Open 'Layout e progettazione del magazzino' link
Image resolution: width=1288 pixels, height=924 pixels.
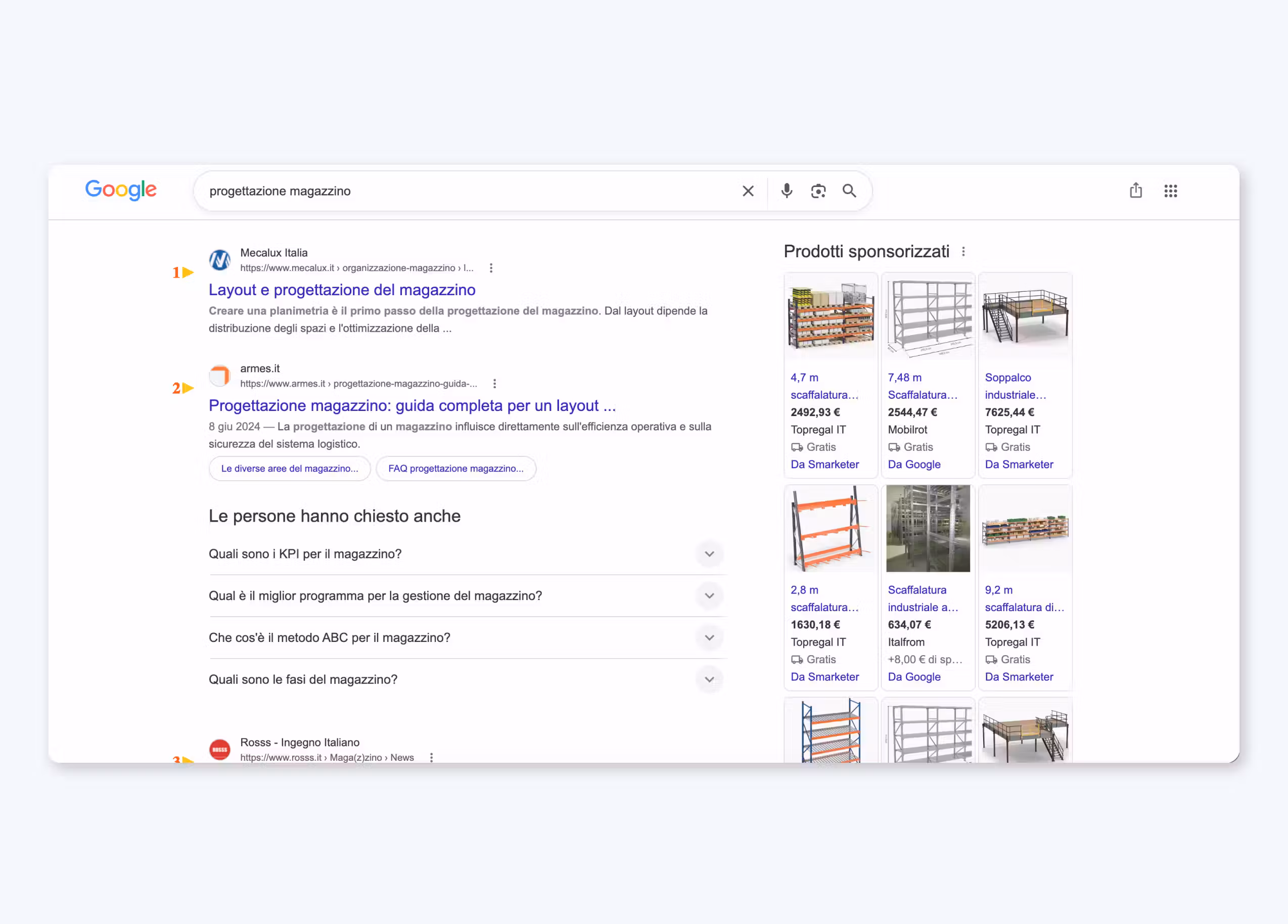click(342, 290)
